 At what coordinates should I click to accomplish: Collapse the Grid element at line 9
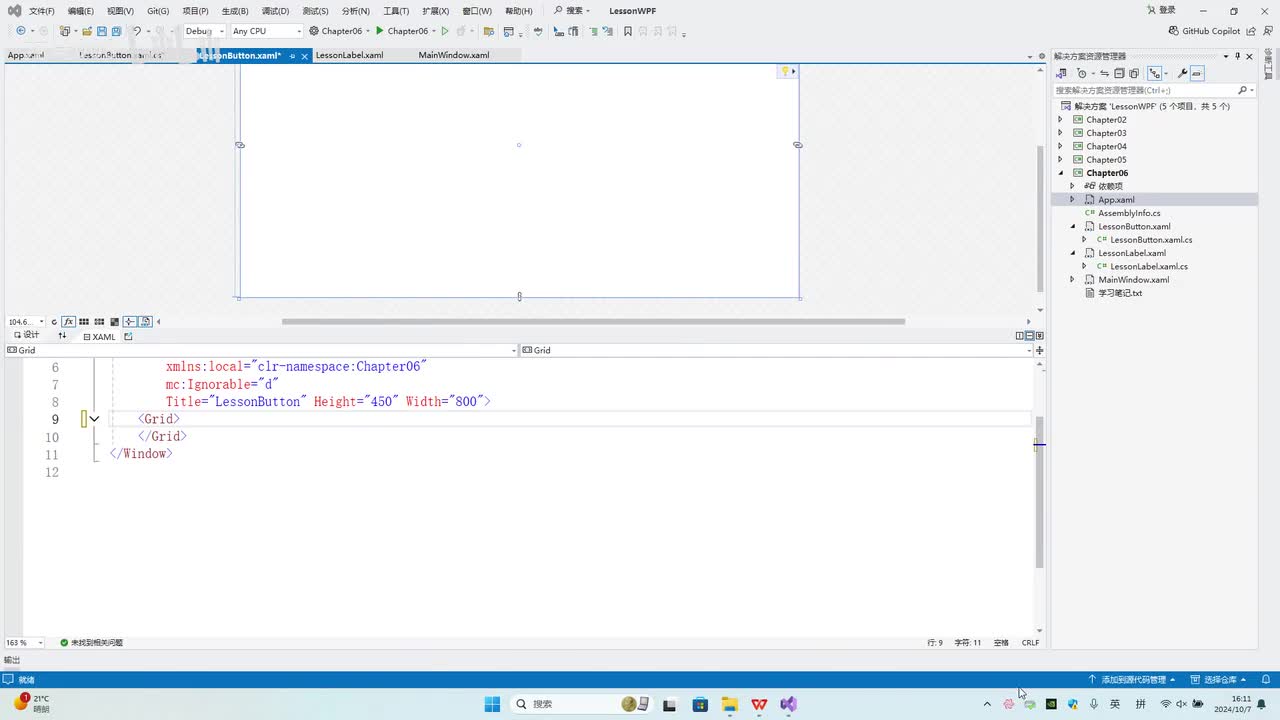click(95, 420)
